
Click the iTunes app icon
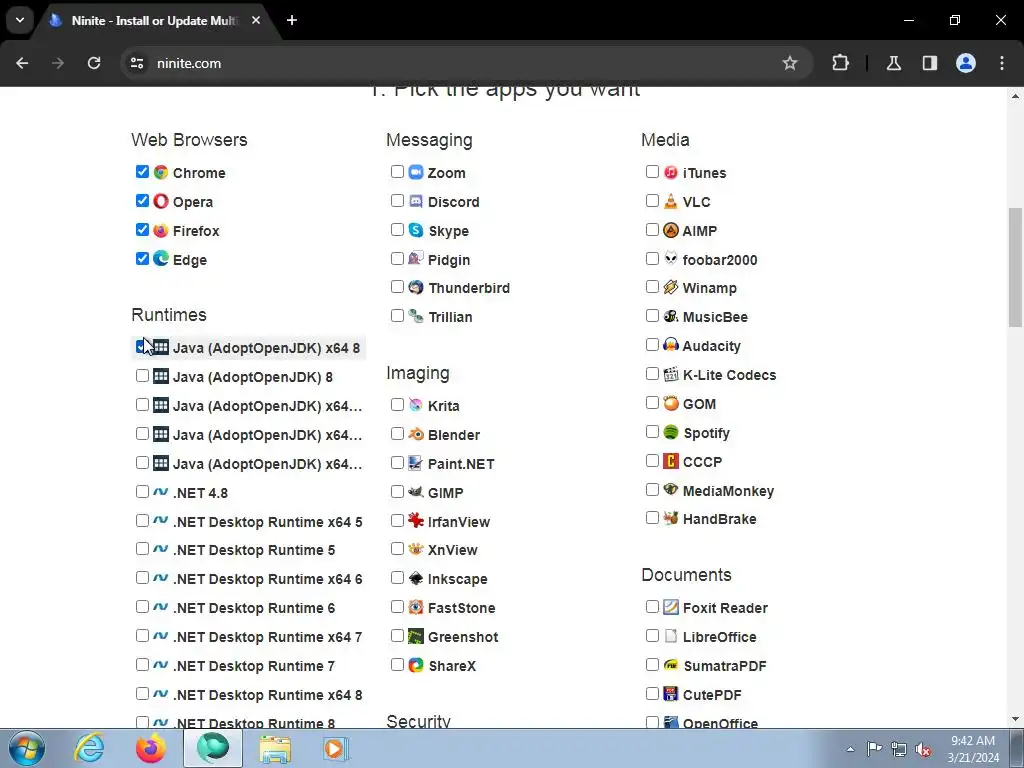671,172
